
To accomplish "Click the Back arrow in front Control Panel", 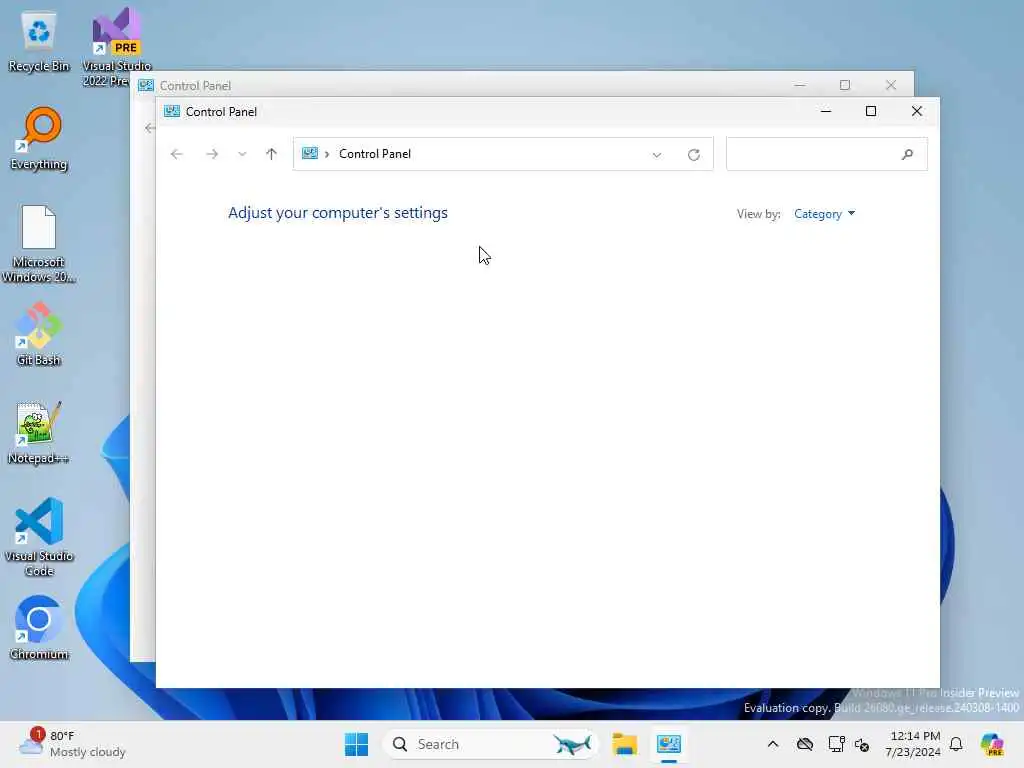I will tap(176, 154).
